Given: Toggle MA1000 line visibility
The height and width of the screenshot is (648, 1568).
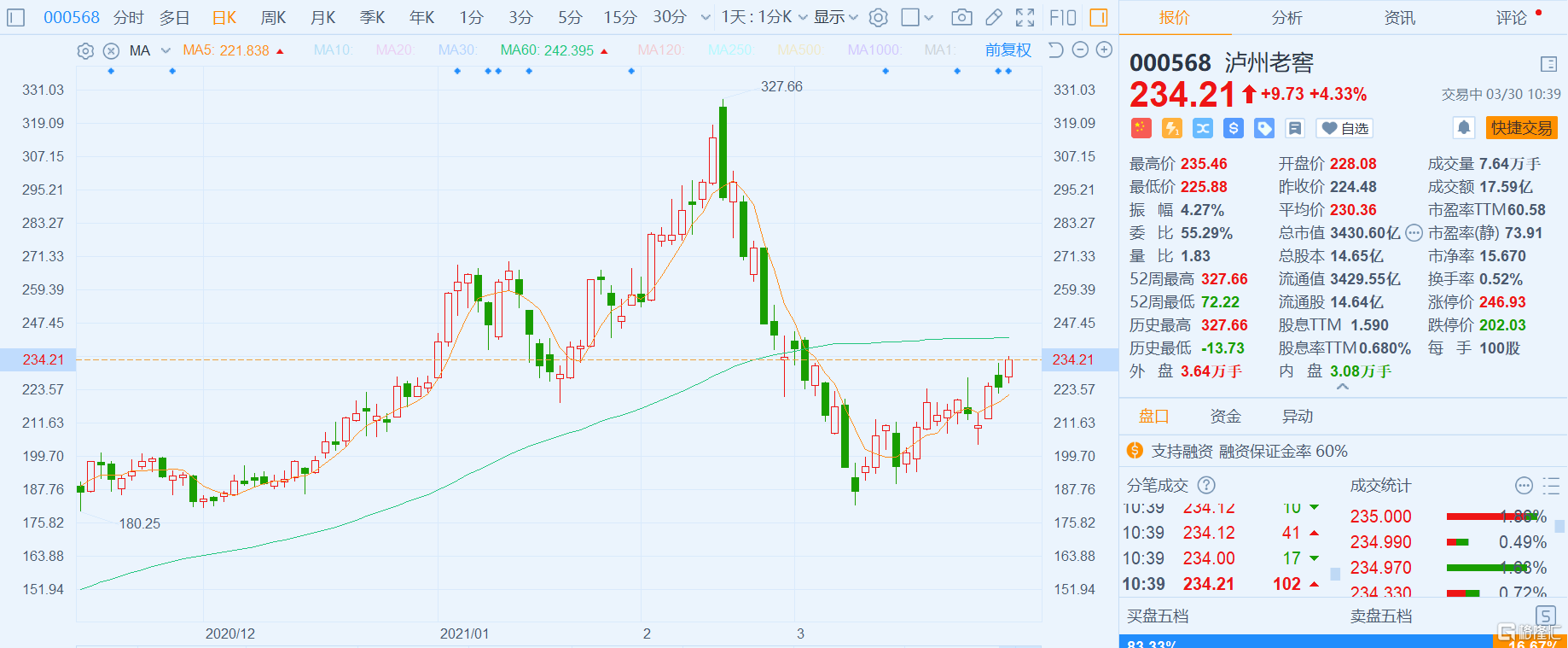Looking at the screenshot, I should pos(874,50).
